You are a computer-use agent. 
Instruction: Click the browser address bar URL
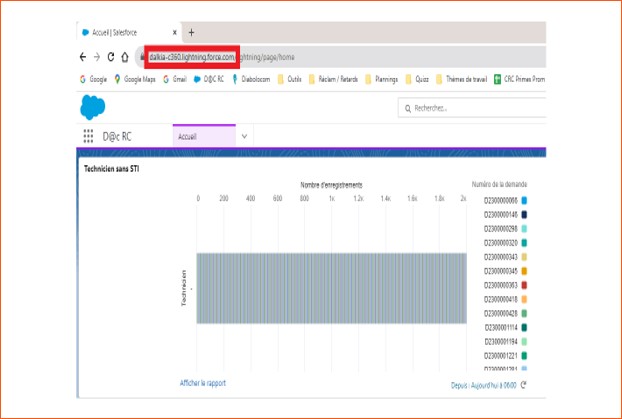pyautogui.click(x=222, y=57)
